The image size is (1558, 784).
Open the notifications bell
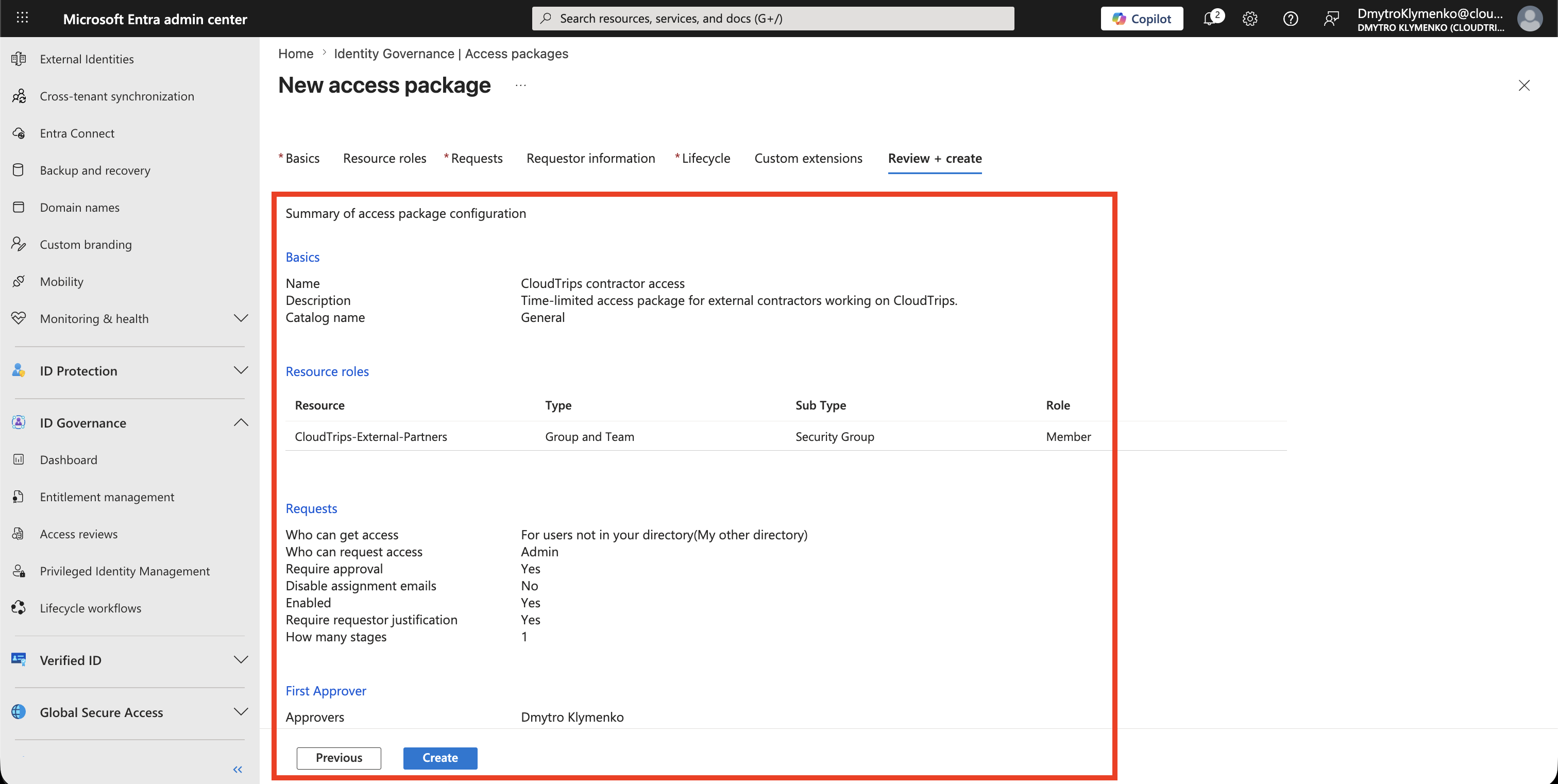tap(1210, 19)
